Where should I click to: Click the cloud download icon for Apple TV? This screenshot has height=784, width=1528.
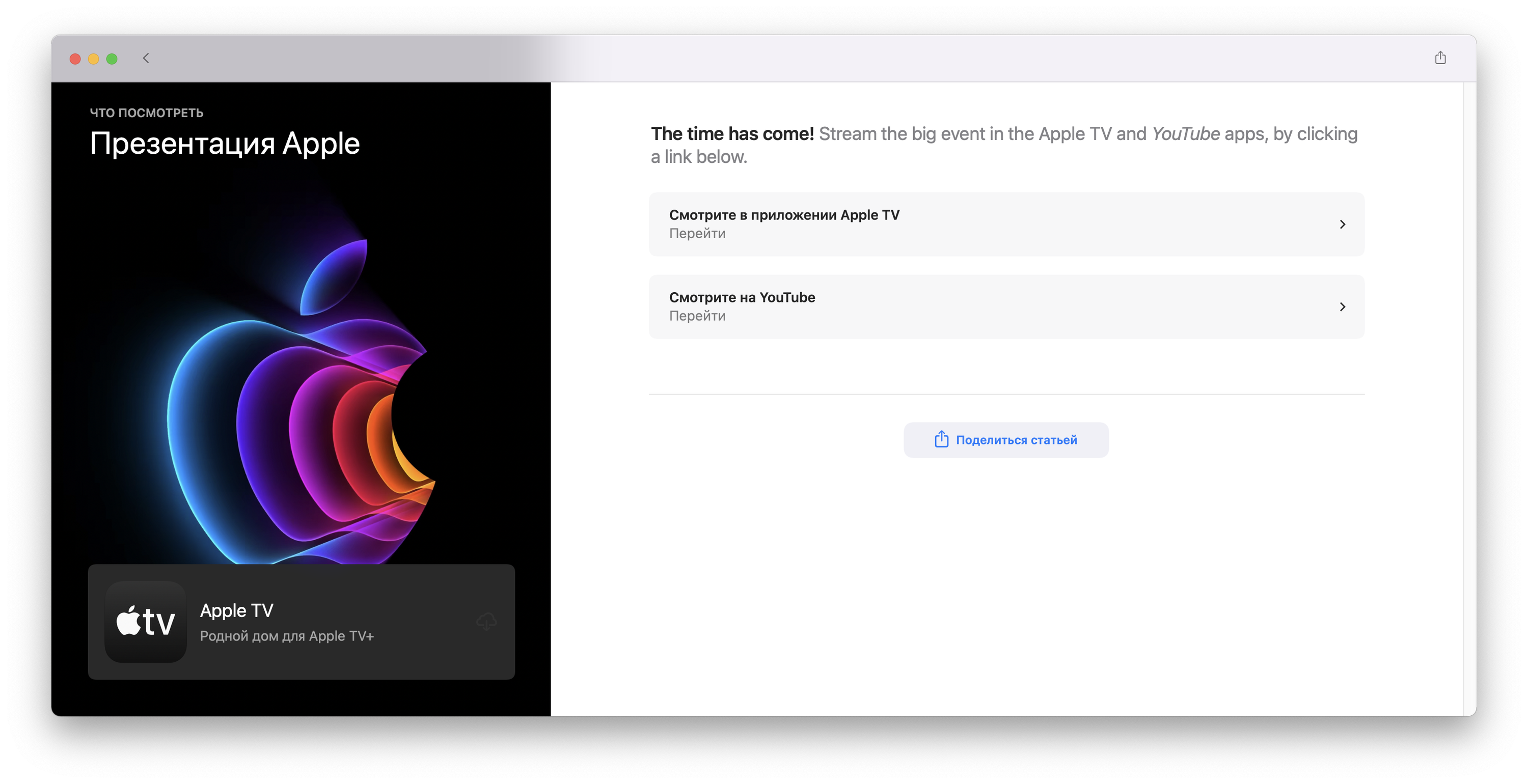point(486,621)
